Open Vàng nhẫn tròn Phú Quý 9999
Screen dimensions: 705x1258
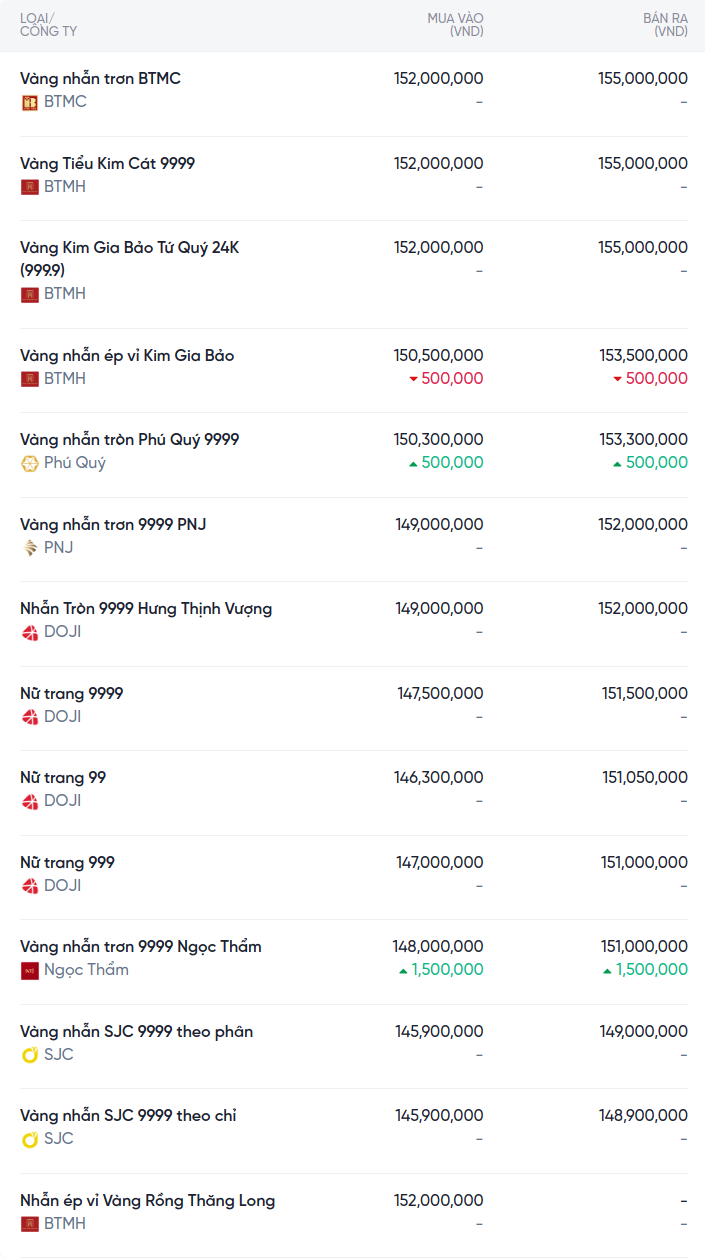pyautogui.click(x=129, y=440)
